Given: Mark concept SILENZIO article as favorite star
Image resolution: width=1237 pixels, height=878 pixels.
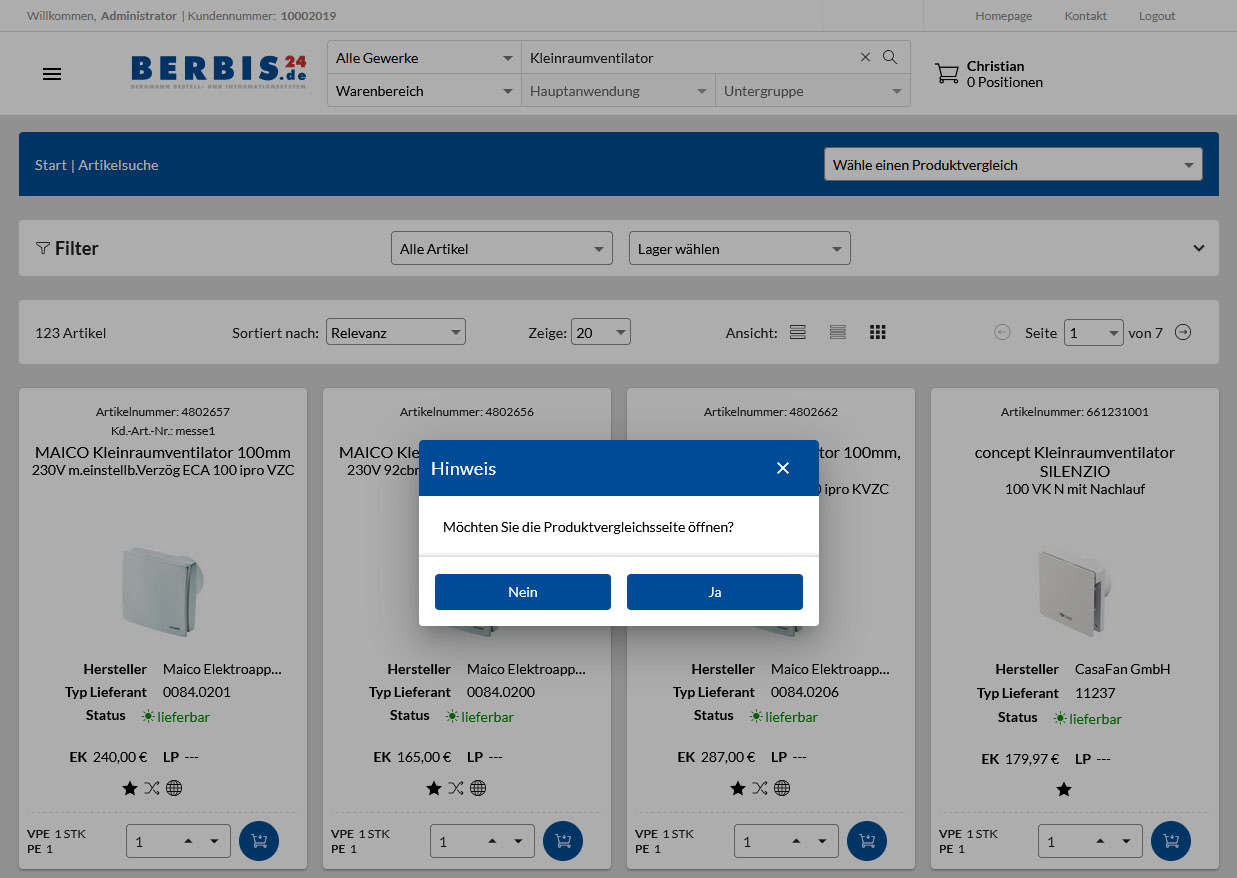Looking at the screenshot, I should pyautogui.click(x=1064, y=789).
